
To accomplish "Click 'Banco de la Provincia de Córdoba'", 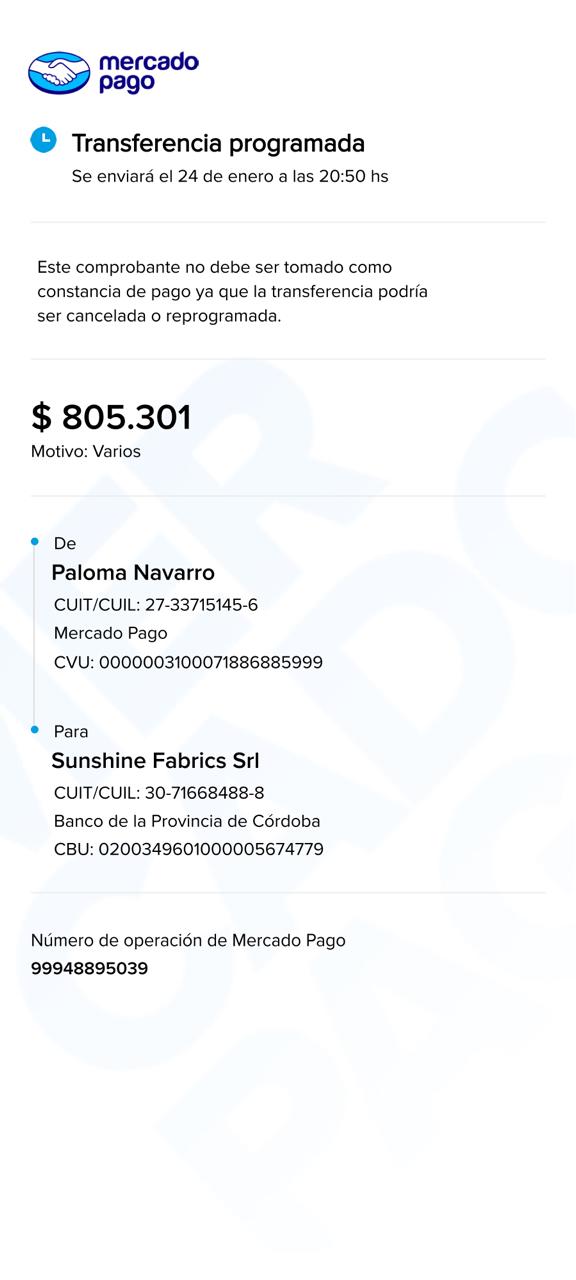I will [x=187, y=821].
